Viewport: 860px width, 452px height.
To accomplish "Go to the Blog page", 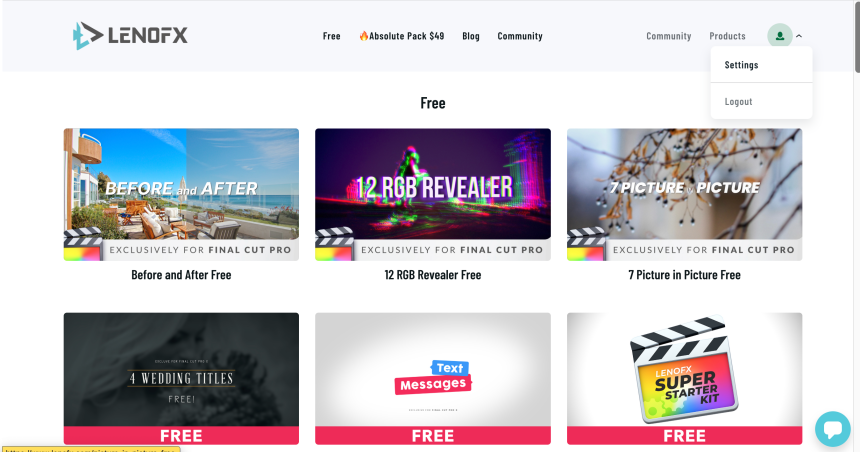I will click(471, 36).
